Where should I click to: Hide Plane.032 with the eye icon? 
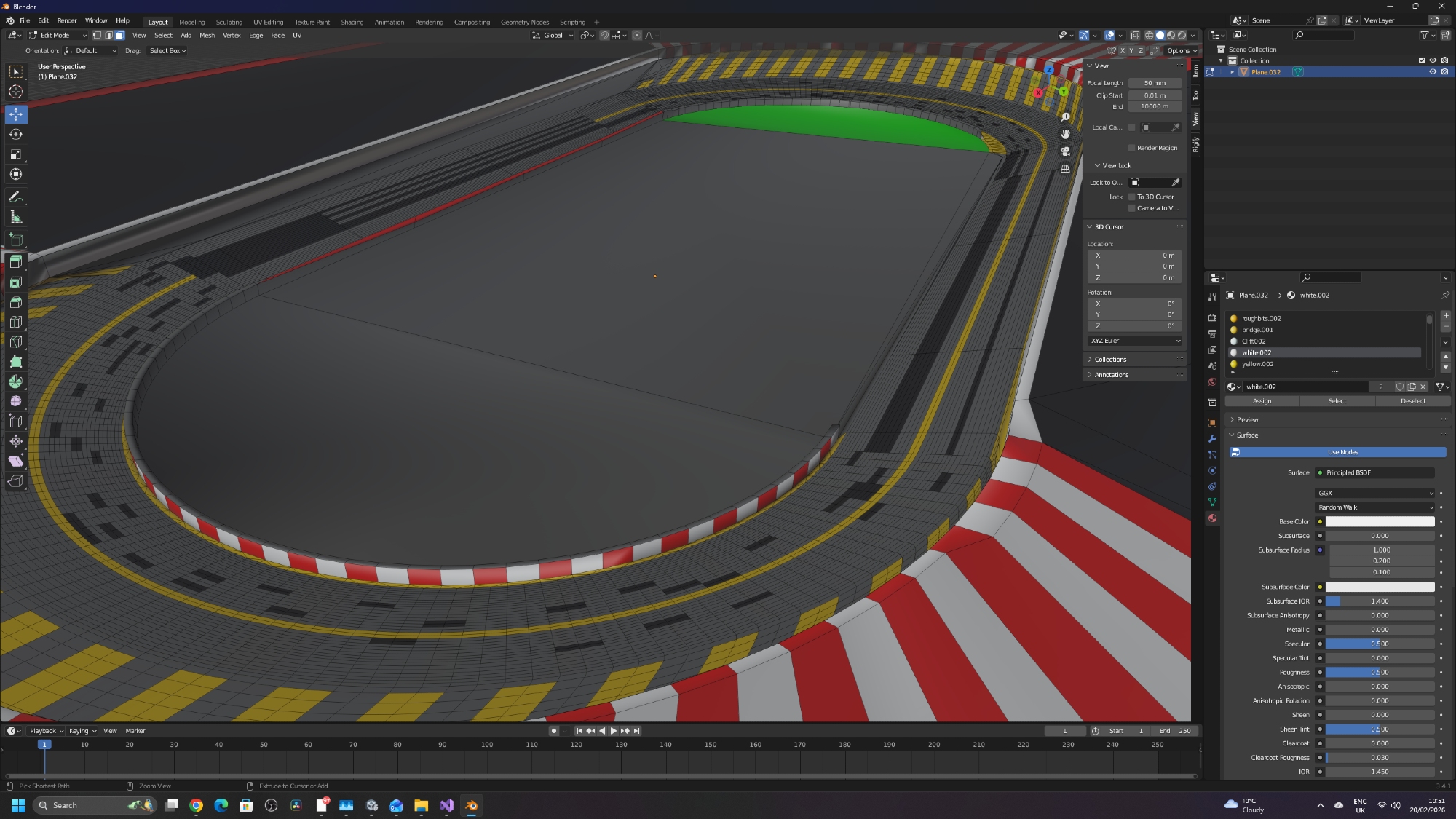(x=1433, y=72)
